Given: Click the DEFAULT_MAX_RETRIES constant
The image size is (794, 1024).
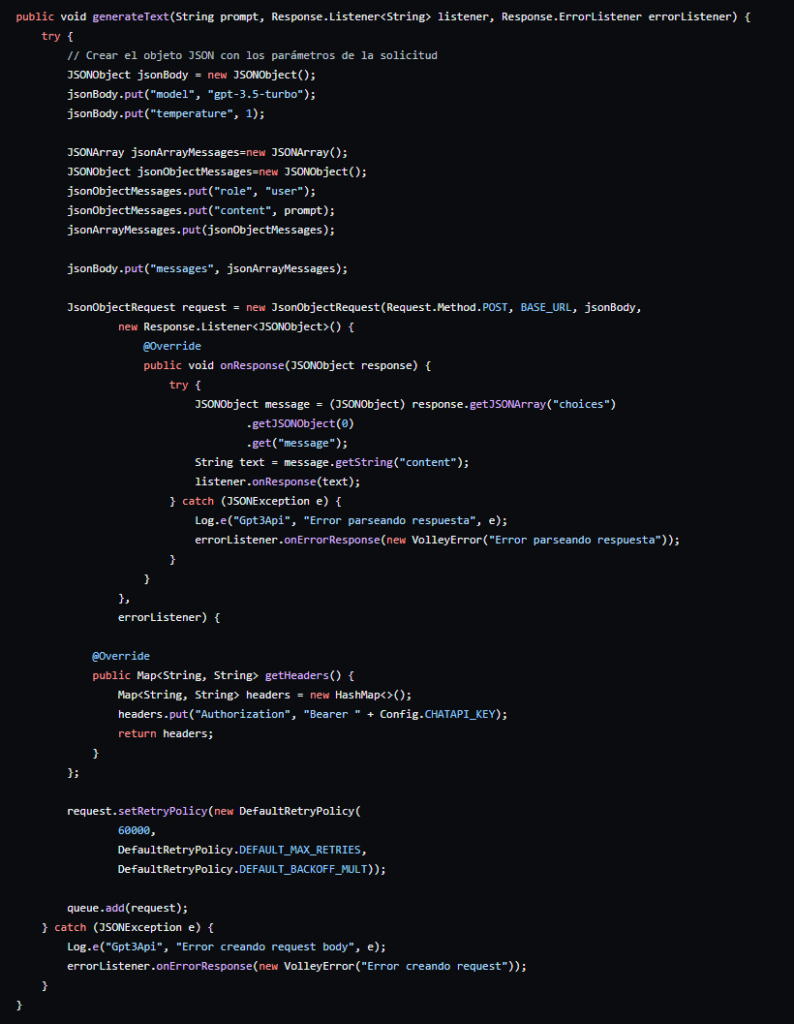Looking at the screenshot, I should click(302, 850).
